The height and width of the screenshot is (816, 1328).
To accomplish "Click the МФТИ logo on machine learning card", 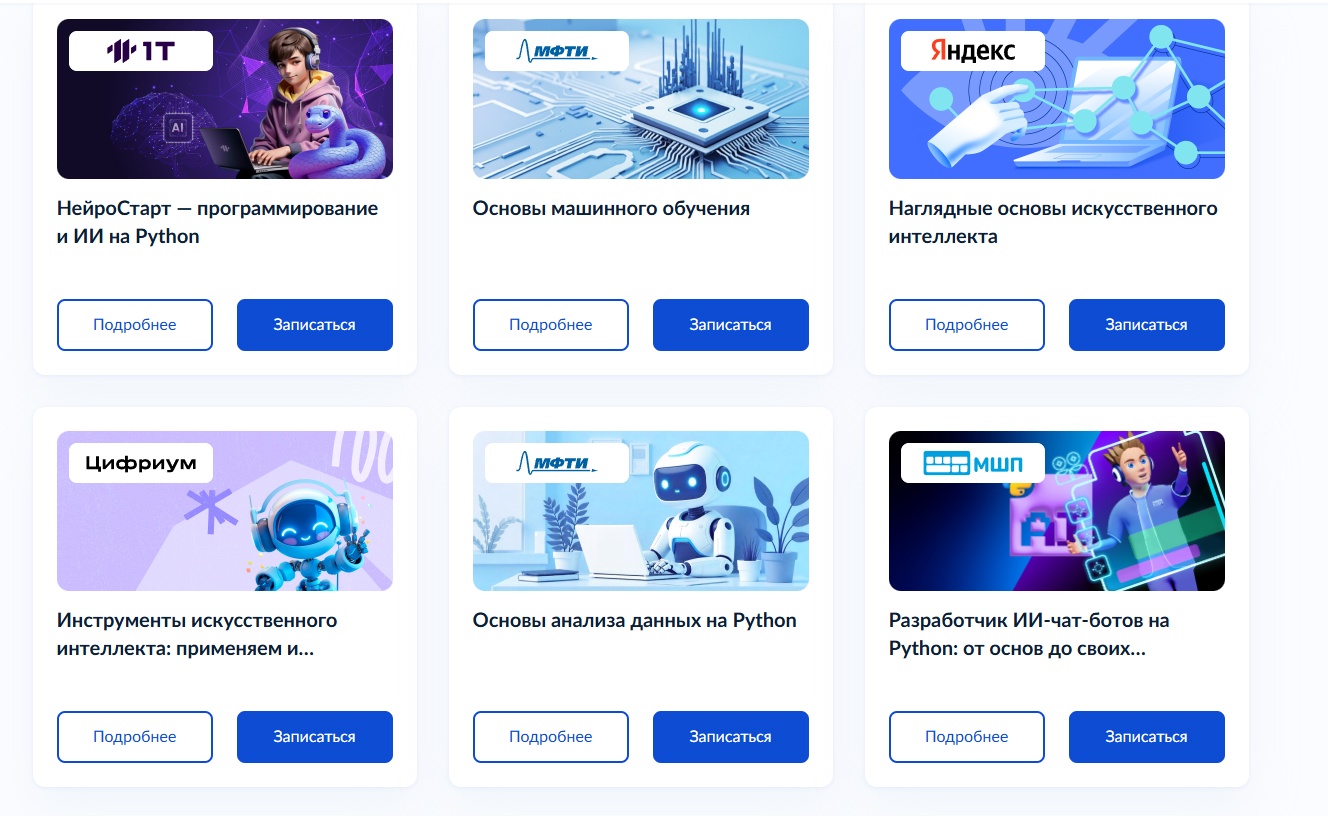I will tap(557, 51).
